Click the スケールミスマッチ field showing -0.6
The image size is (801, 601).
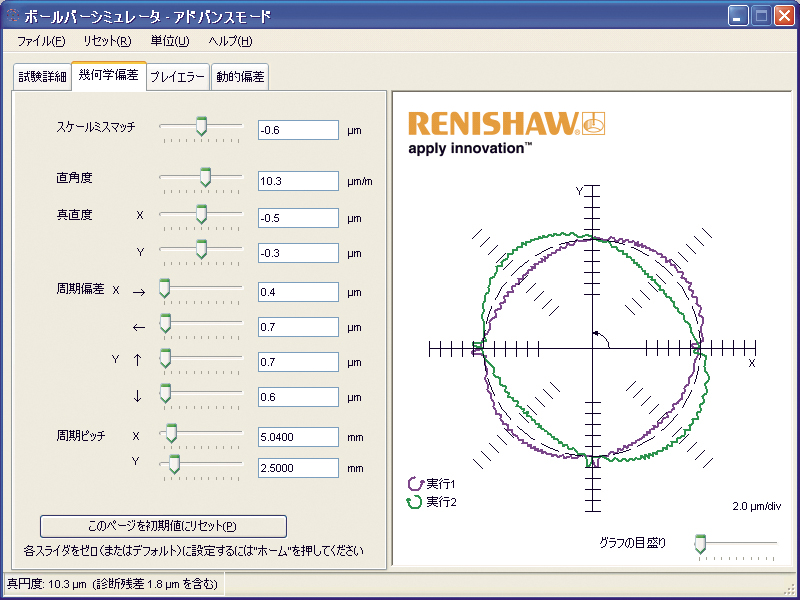coord(298,130)
